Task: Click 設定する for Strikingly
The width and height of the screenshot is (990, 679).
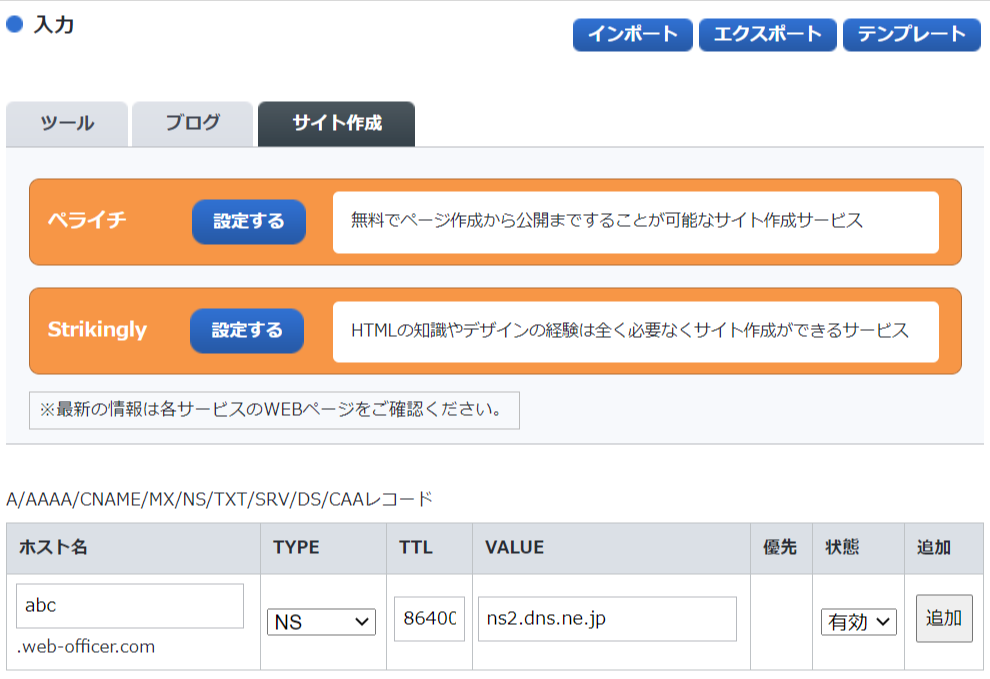Action: [x=247, y=330]
